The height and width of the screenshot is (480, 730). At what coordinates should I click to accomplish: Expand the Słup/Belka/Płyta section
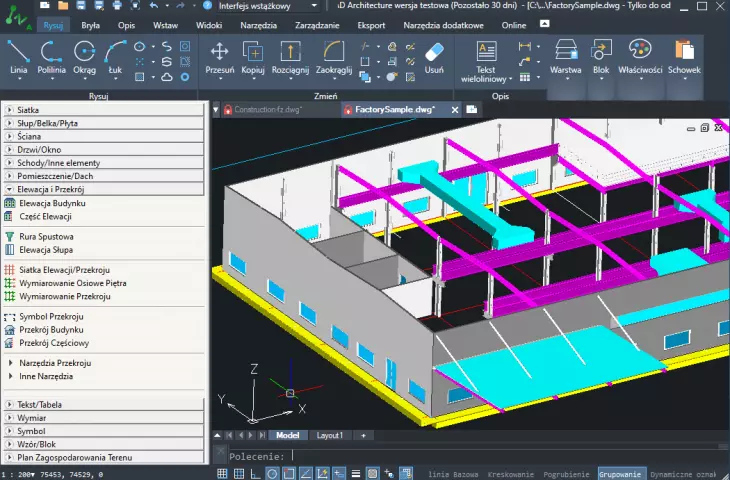(103, 123)
